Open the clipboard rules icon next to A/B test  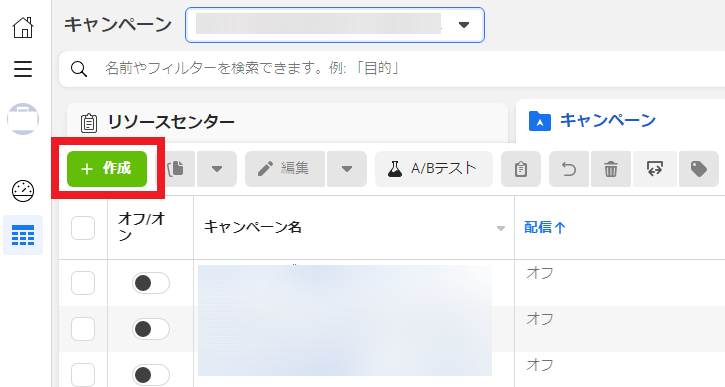[x=521, y=169]
